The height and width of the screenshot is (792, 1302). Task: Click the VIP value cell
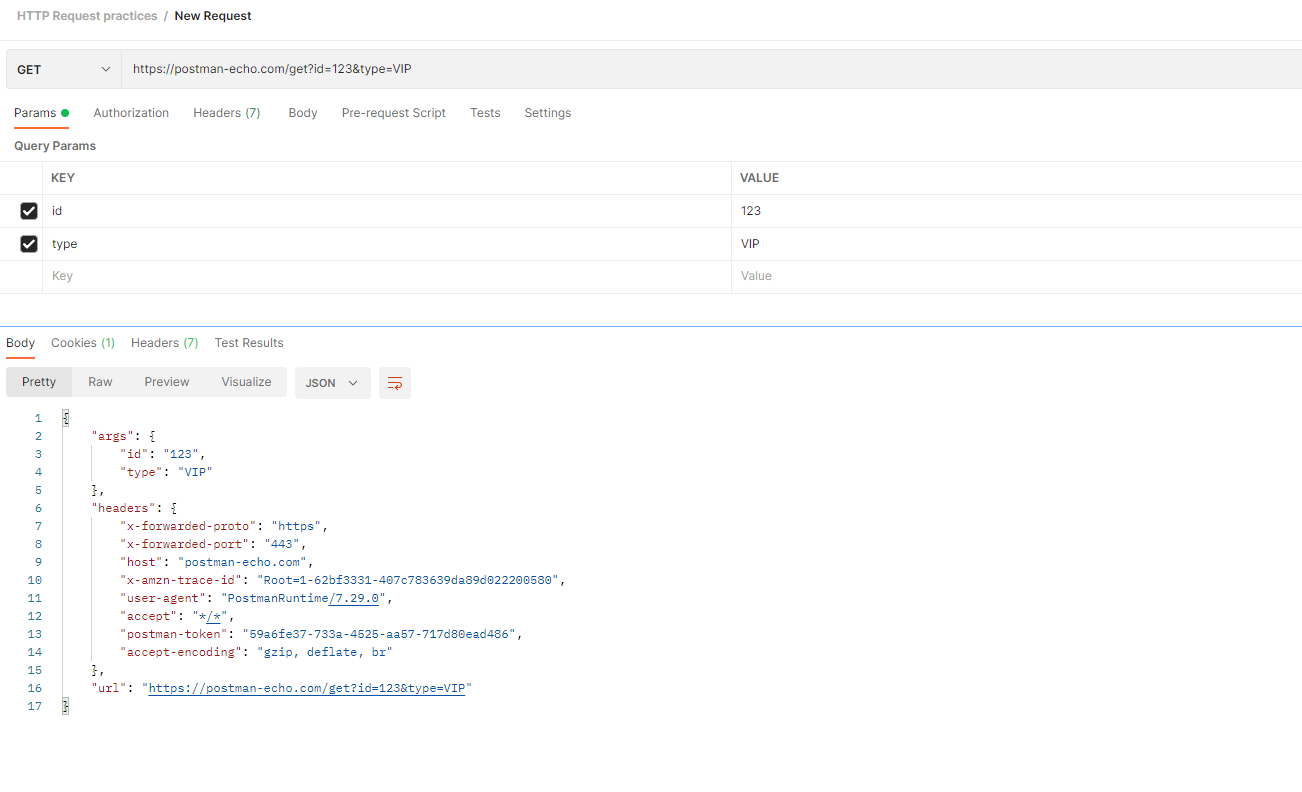point(1016,244)
